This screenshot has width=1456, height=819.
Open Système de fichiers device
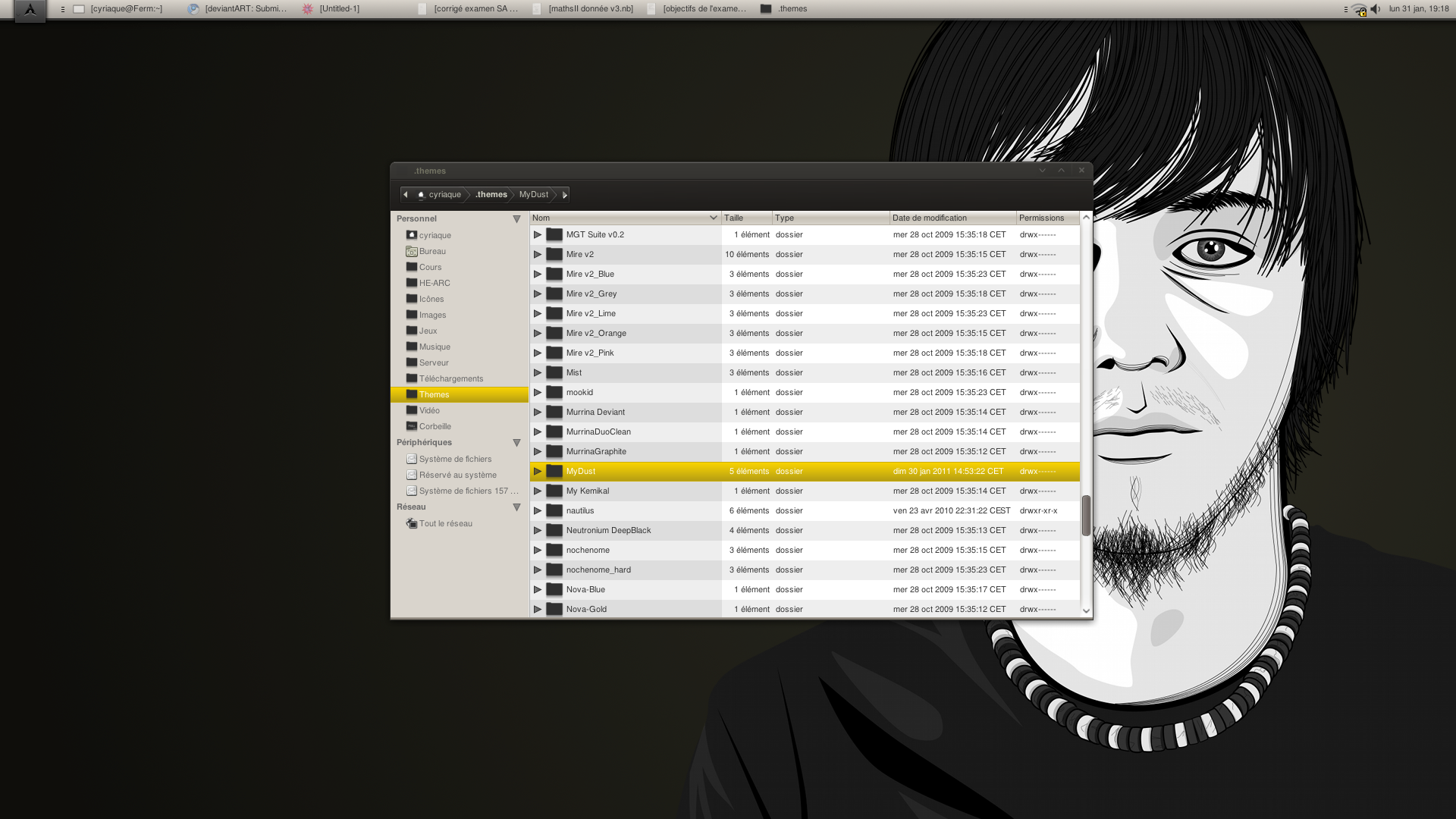(460, 460)
